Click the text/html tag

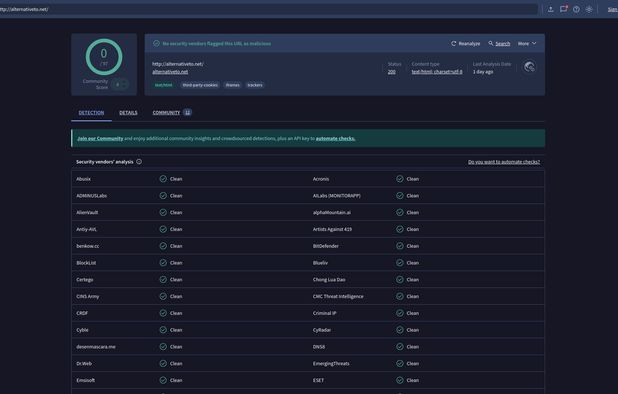click(x=163, y=85)
